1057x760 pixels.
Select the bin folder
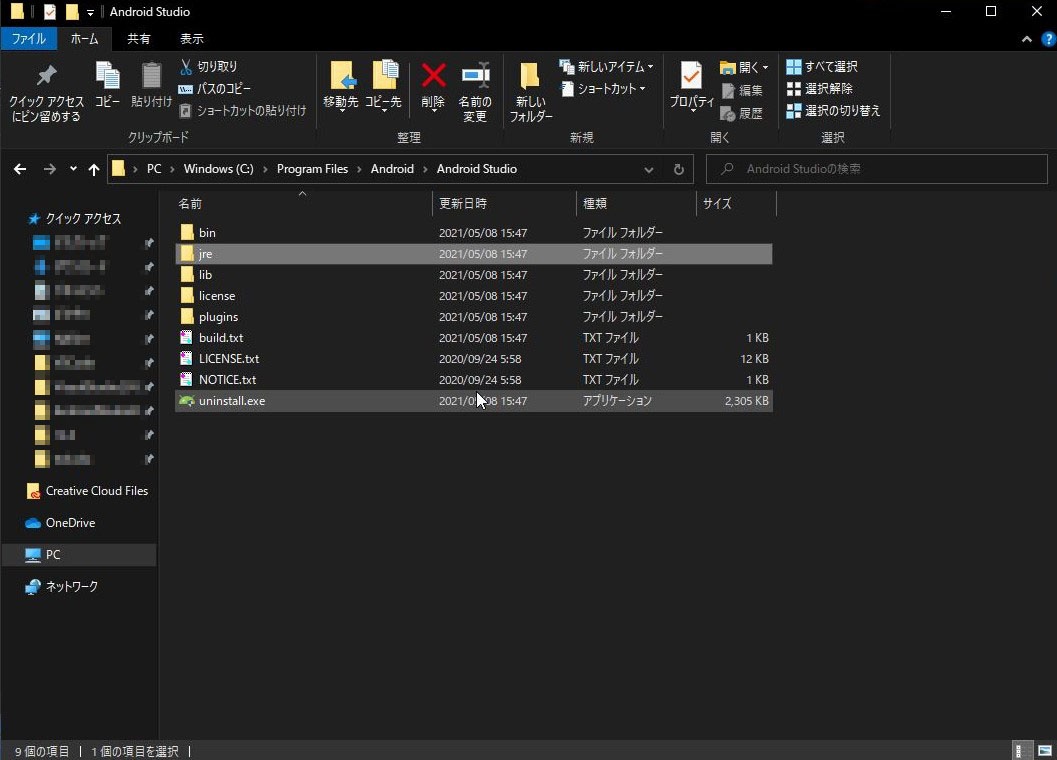pos(473,233)
